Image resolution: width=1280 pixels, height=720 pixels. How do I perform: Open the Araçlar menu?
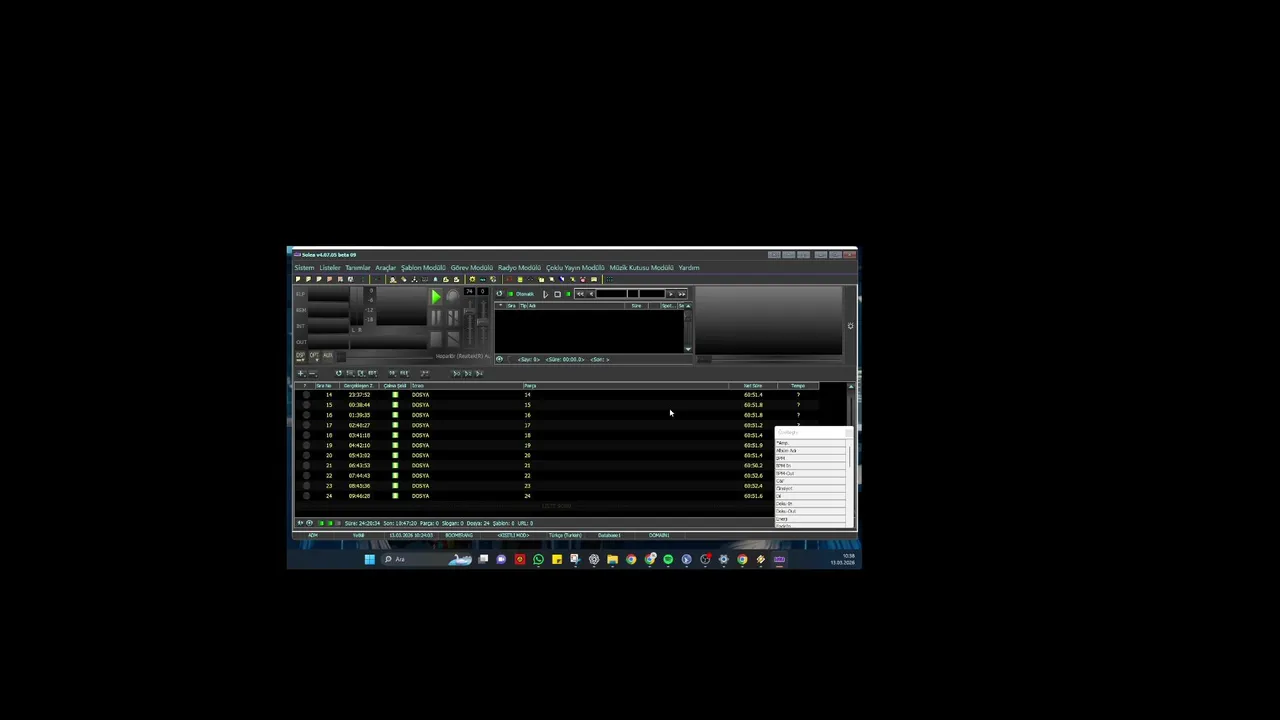[386, 268]
